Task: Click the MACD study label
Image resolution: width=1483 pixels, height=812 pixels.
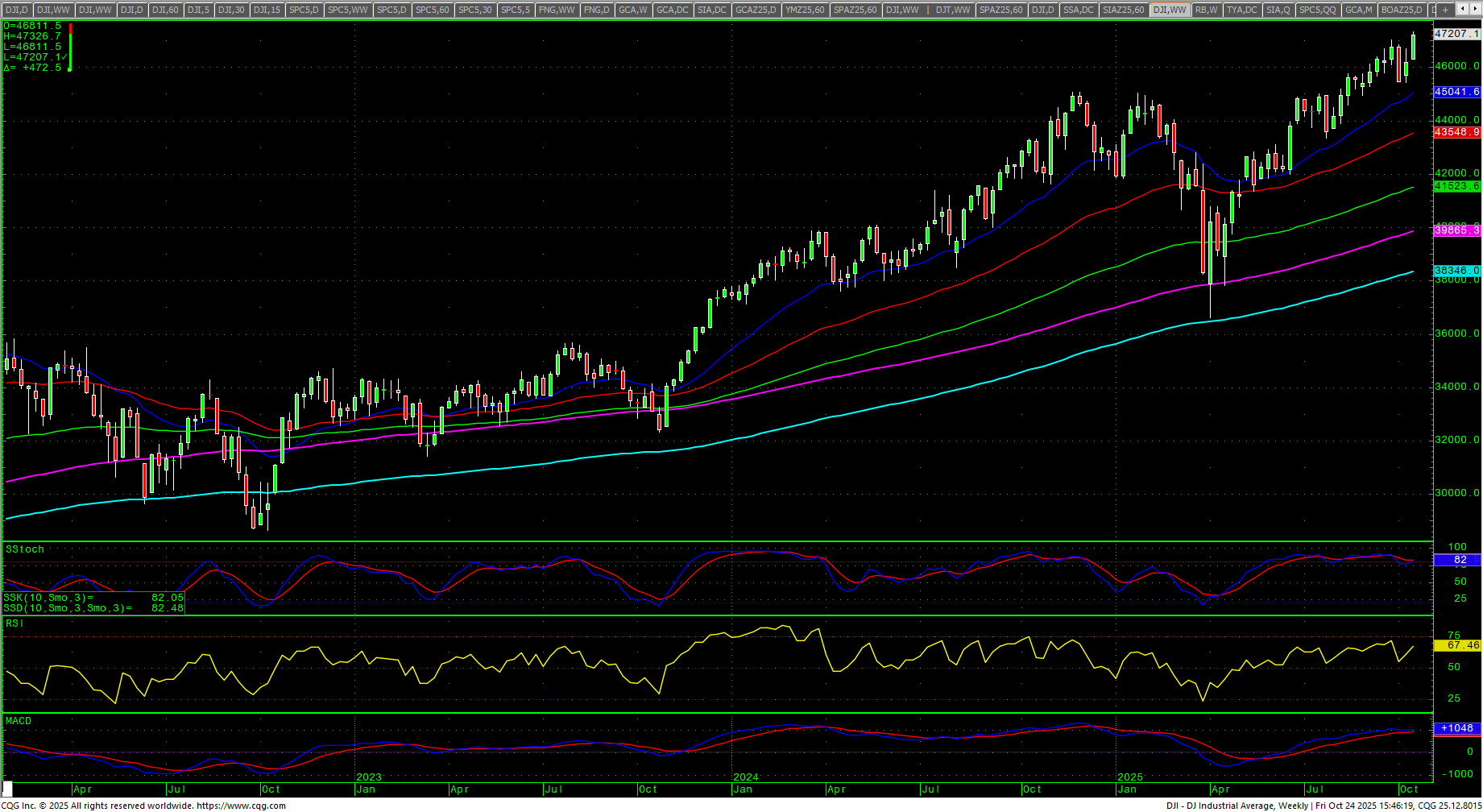Action: coord(19,721)
